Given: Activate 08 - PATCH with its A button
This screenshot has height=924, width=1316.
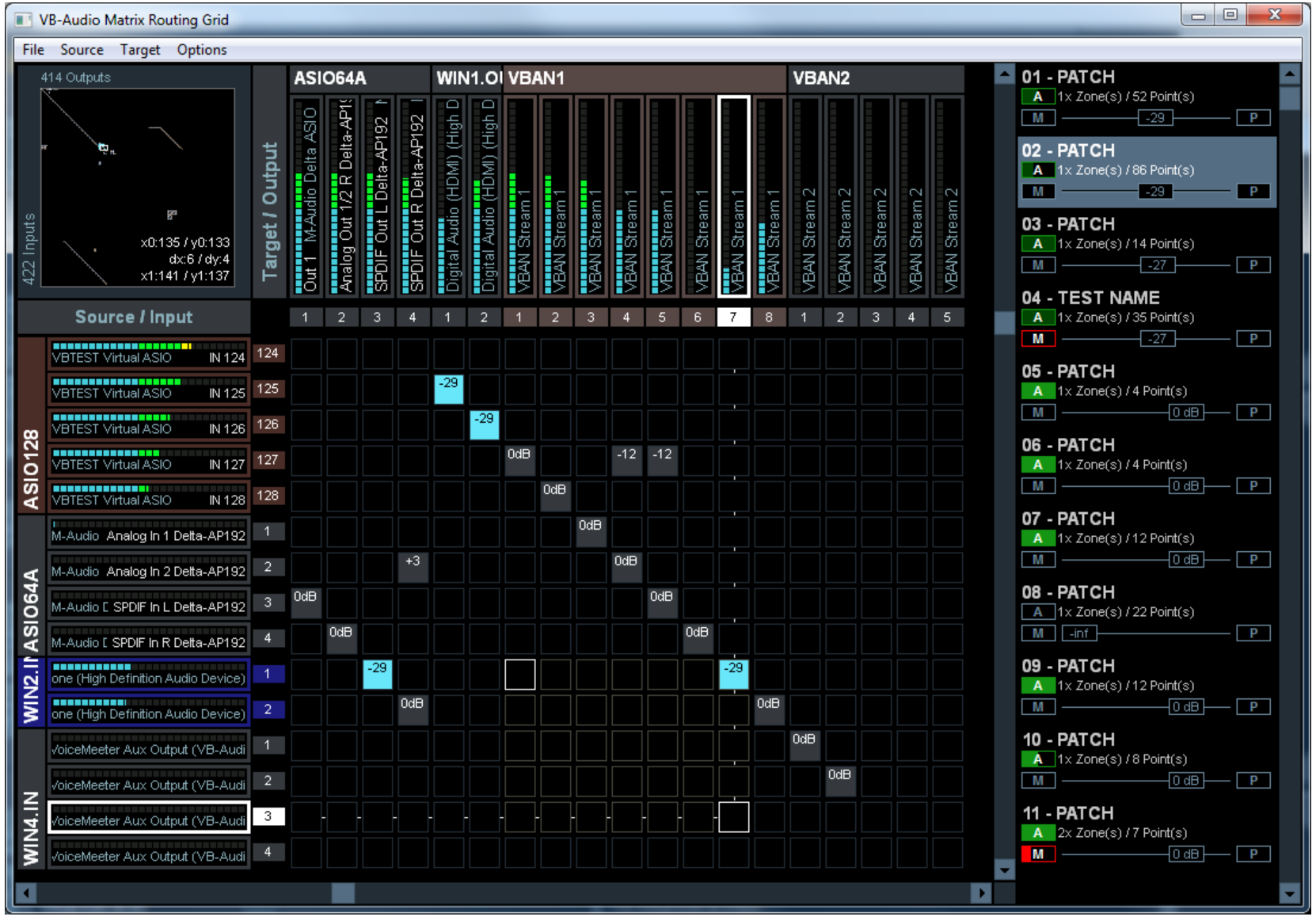Looking at the screenshot, I should [1037, 612].
